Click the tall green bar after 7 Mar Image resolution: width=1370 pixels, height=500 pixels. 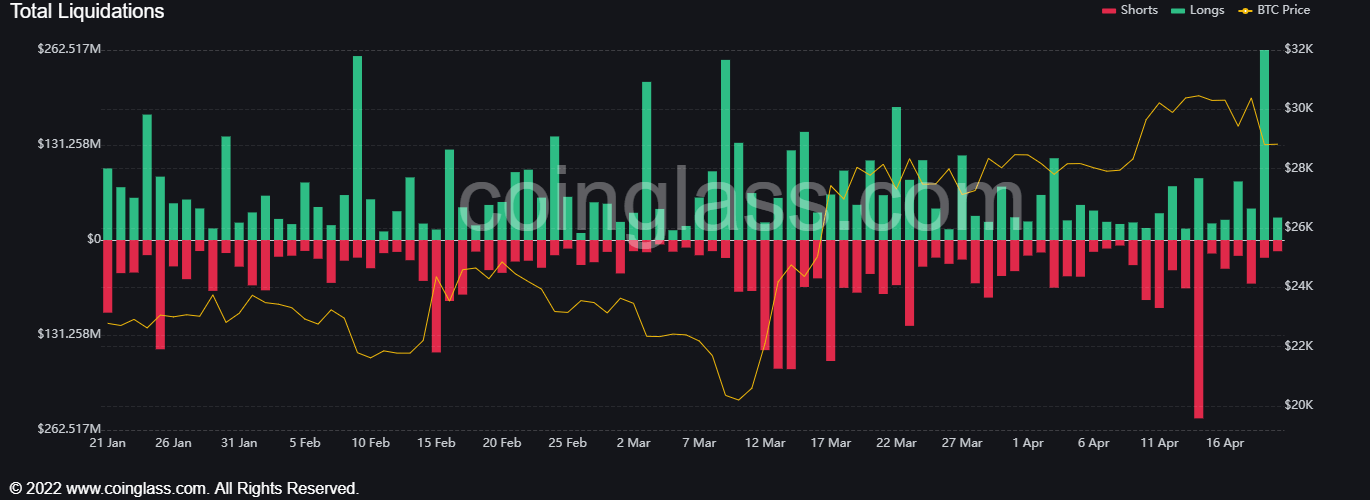(725, 149)
